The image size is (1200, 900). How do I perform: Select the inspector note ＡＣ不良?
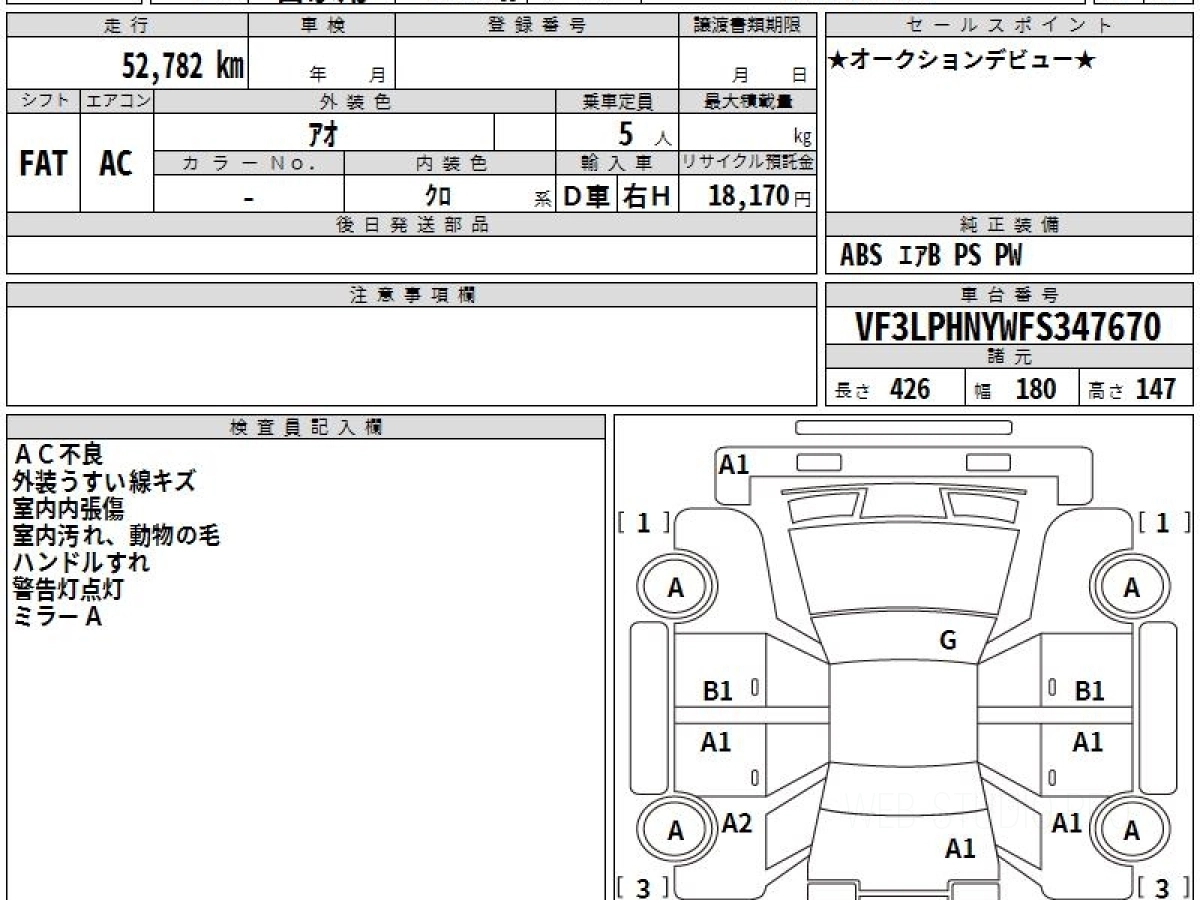(58, 455)
